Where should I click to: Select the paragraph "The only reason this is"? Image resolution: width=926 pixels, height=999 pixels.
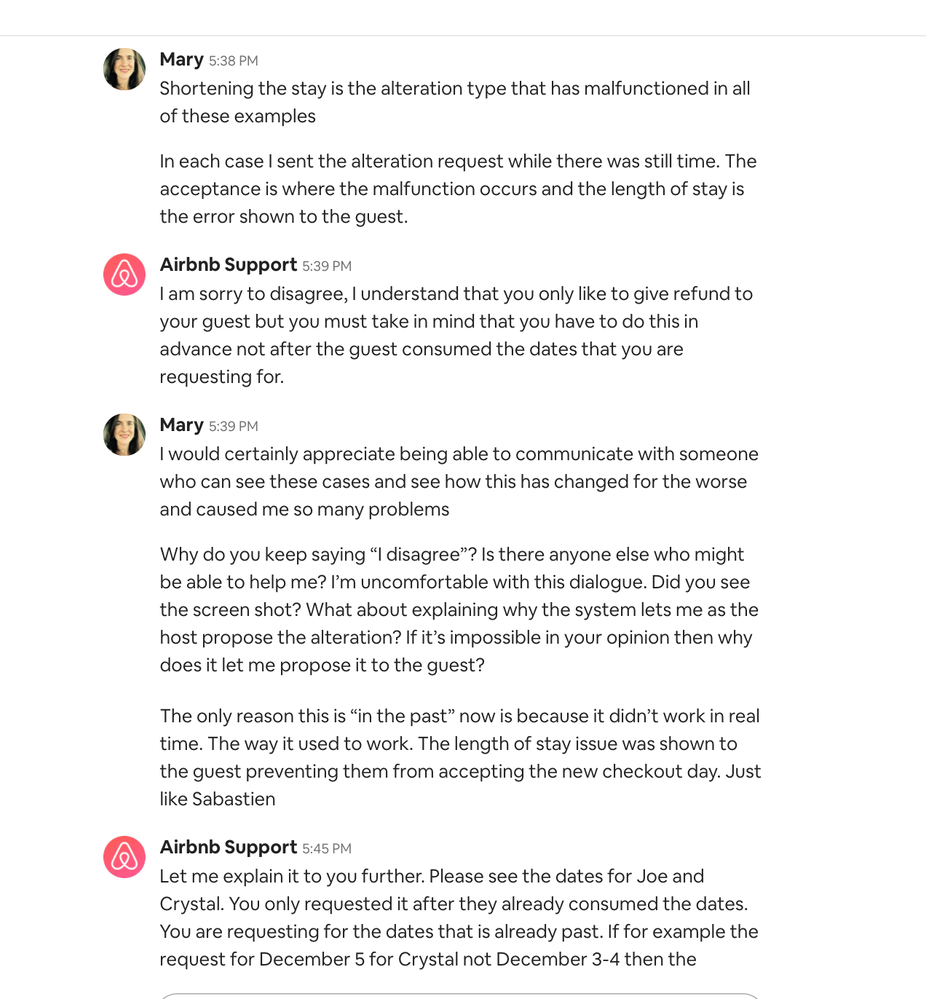pyautogui.click(x=460, y=757)
